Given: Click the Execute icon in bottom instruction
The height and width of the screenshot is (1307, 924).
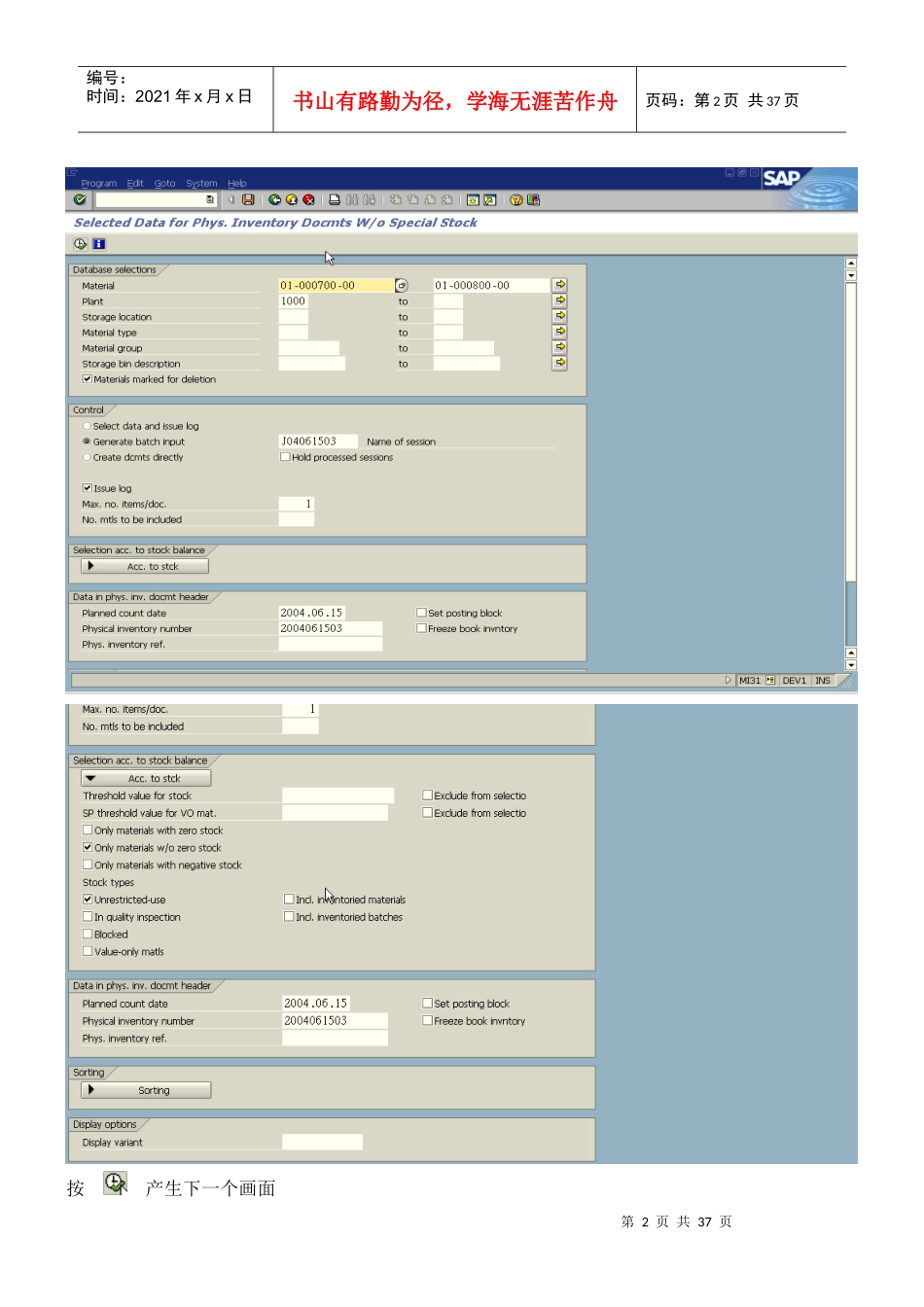Looking at the screenshot, I should click(116, 1183).
